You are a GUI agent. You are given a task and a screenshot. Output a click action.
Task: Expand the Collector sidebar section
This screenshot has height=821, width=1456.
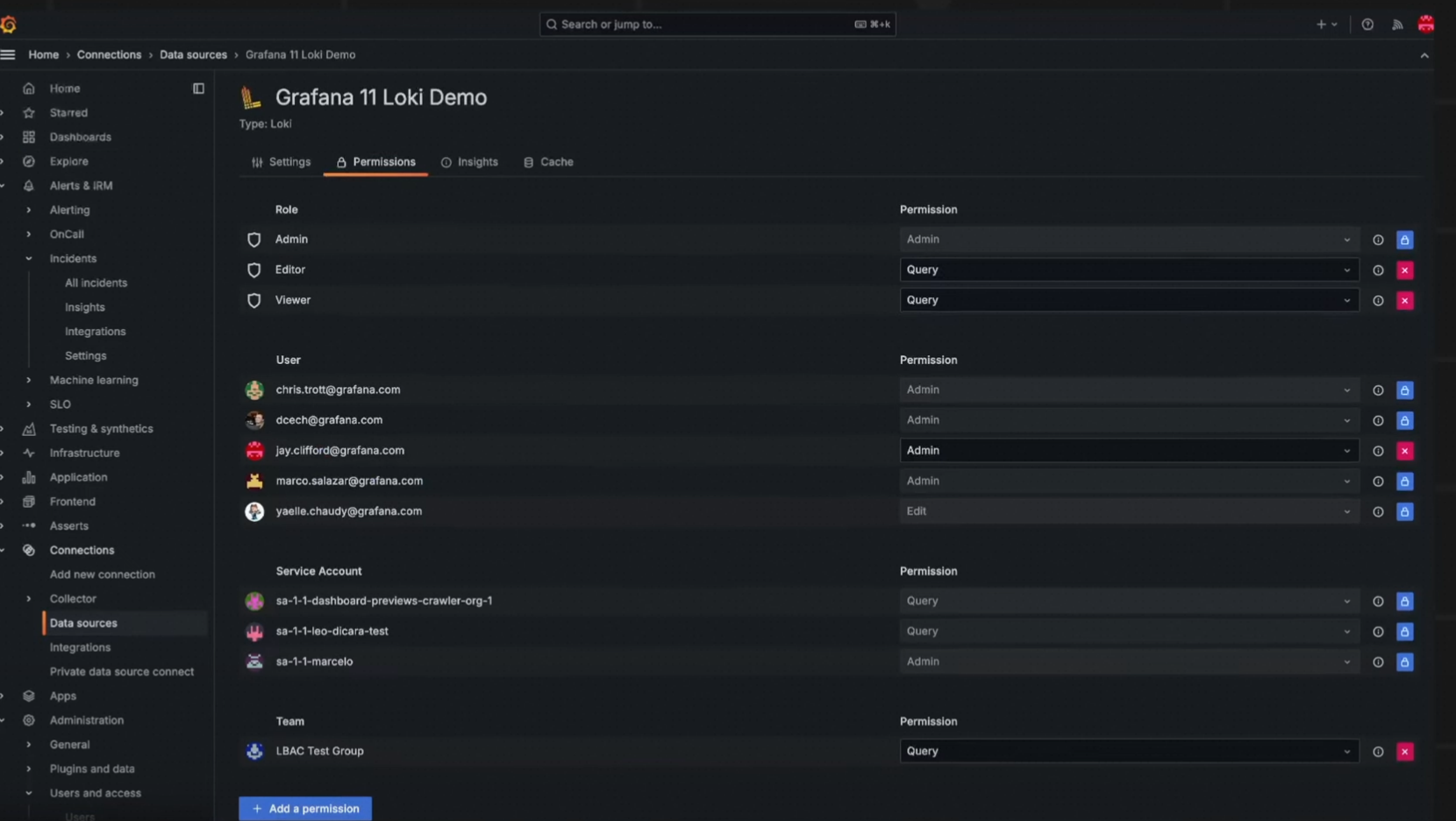pyautogui.click(x=29, y=599)
